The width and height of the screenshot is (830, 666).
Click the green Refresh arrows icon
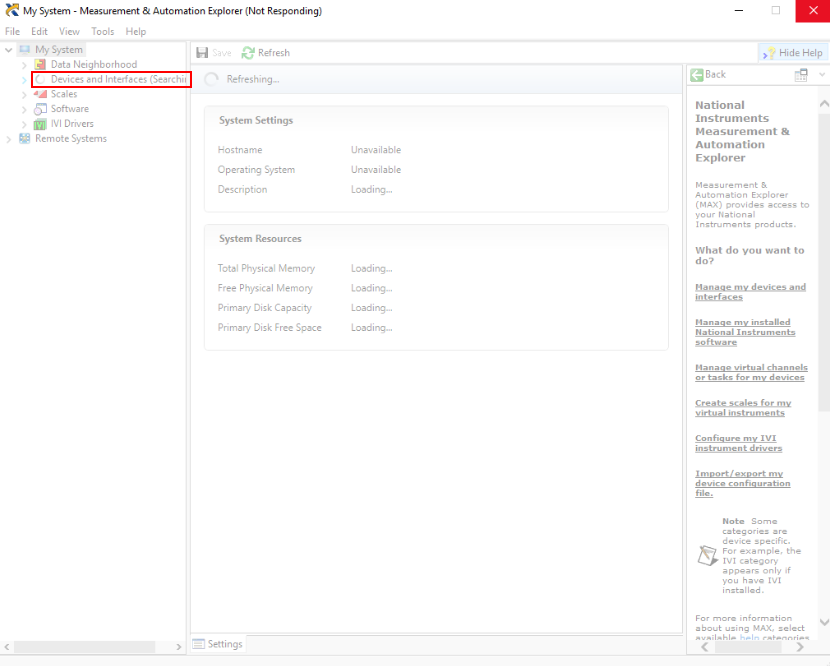coord(248,52)
